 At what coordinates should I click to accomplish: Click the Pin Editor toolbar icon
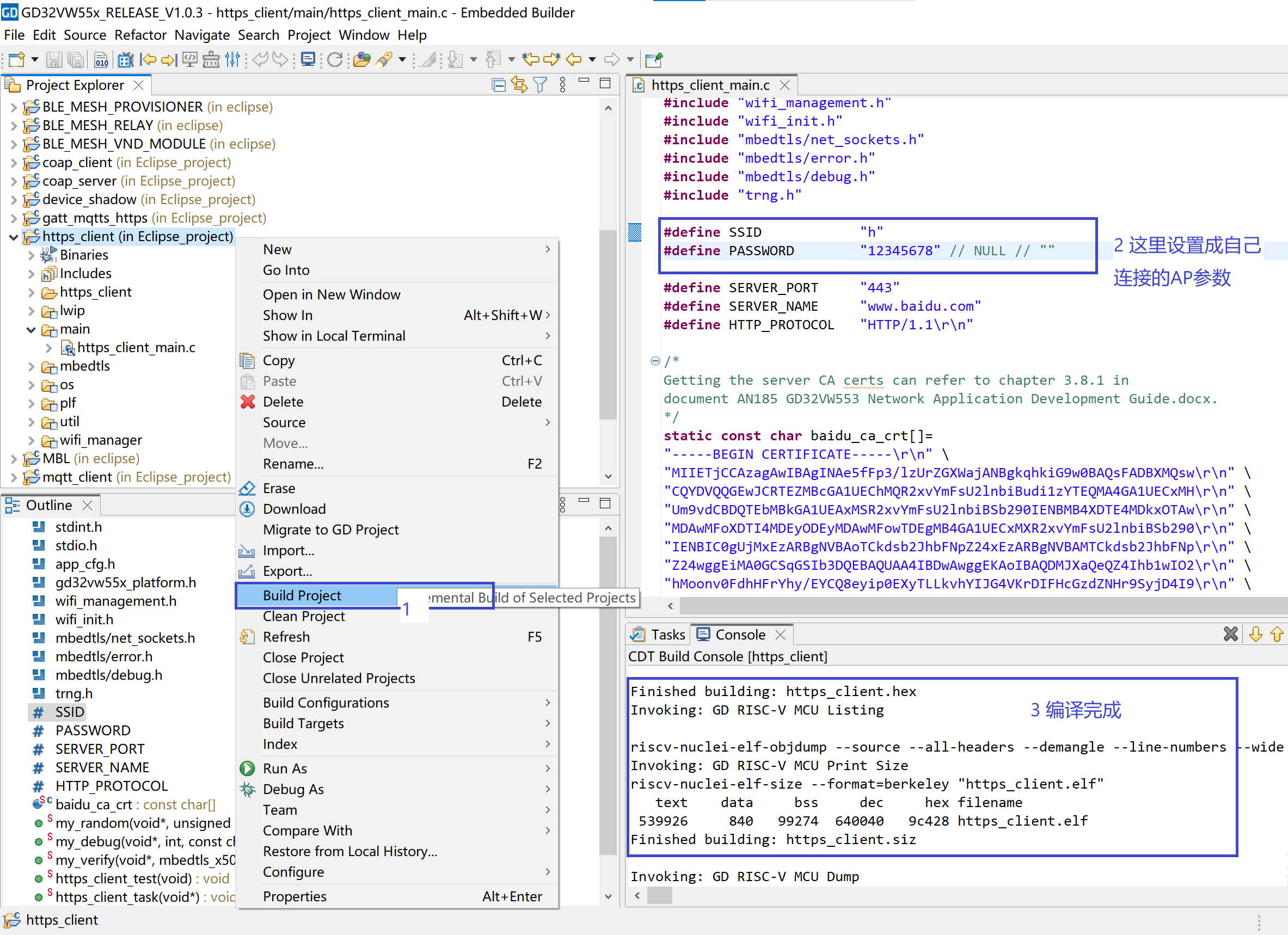click(653, 59)
